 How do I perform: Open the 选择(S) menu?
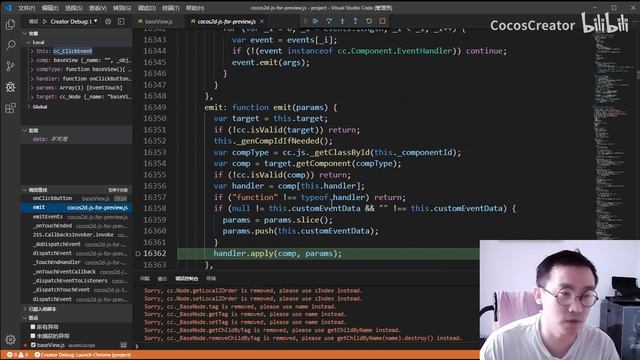pyautogui.click(x=74, y=8)
